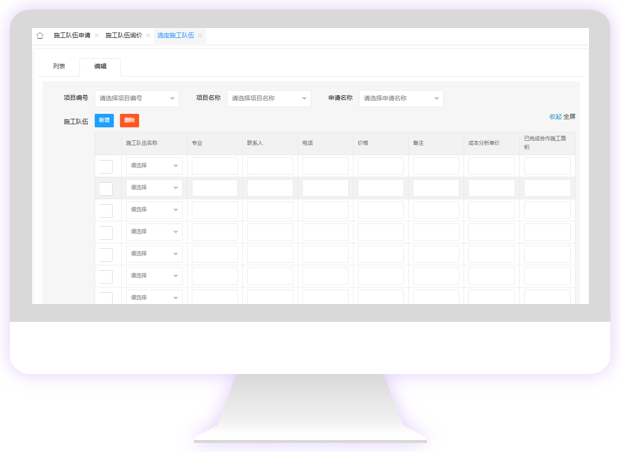Click the blue 新增 button

tap(104, 121)
